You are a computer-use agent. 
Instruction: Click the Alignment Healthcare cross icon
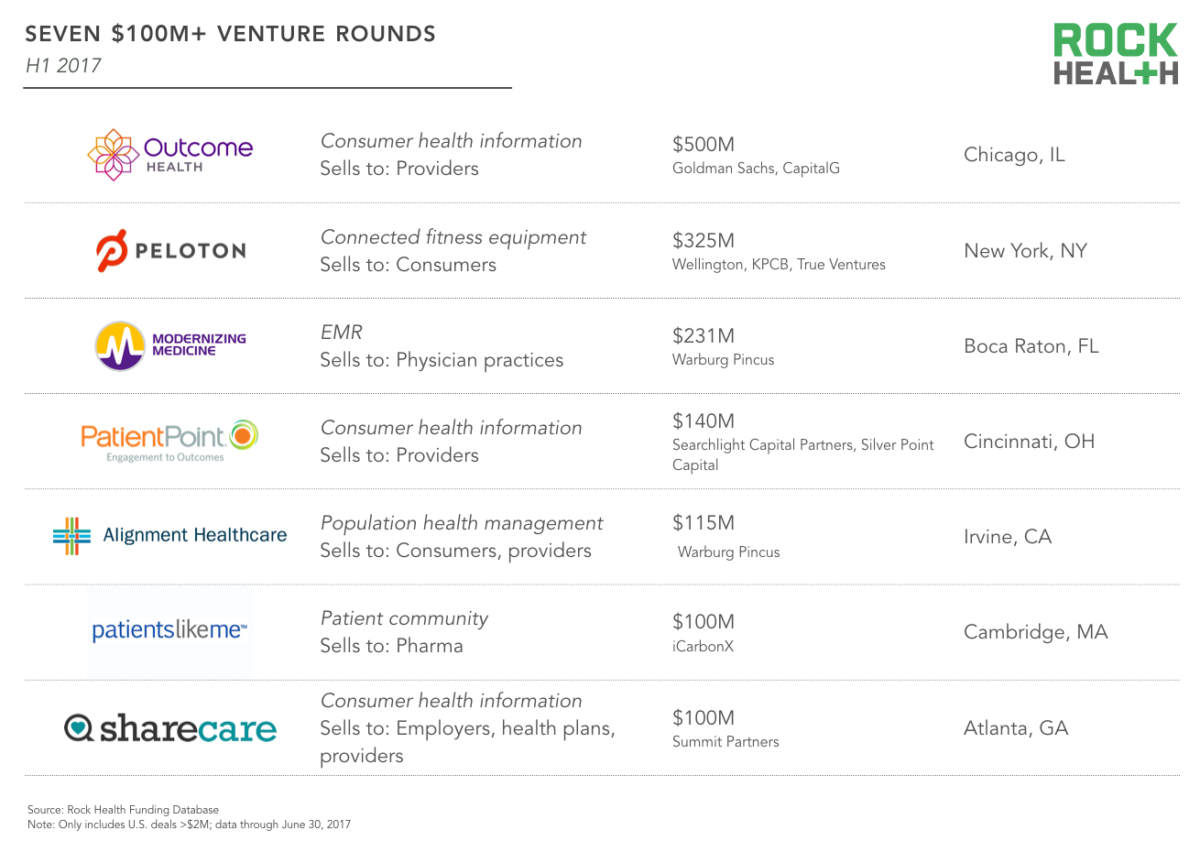71,536
